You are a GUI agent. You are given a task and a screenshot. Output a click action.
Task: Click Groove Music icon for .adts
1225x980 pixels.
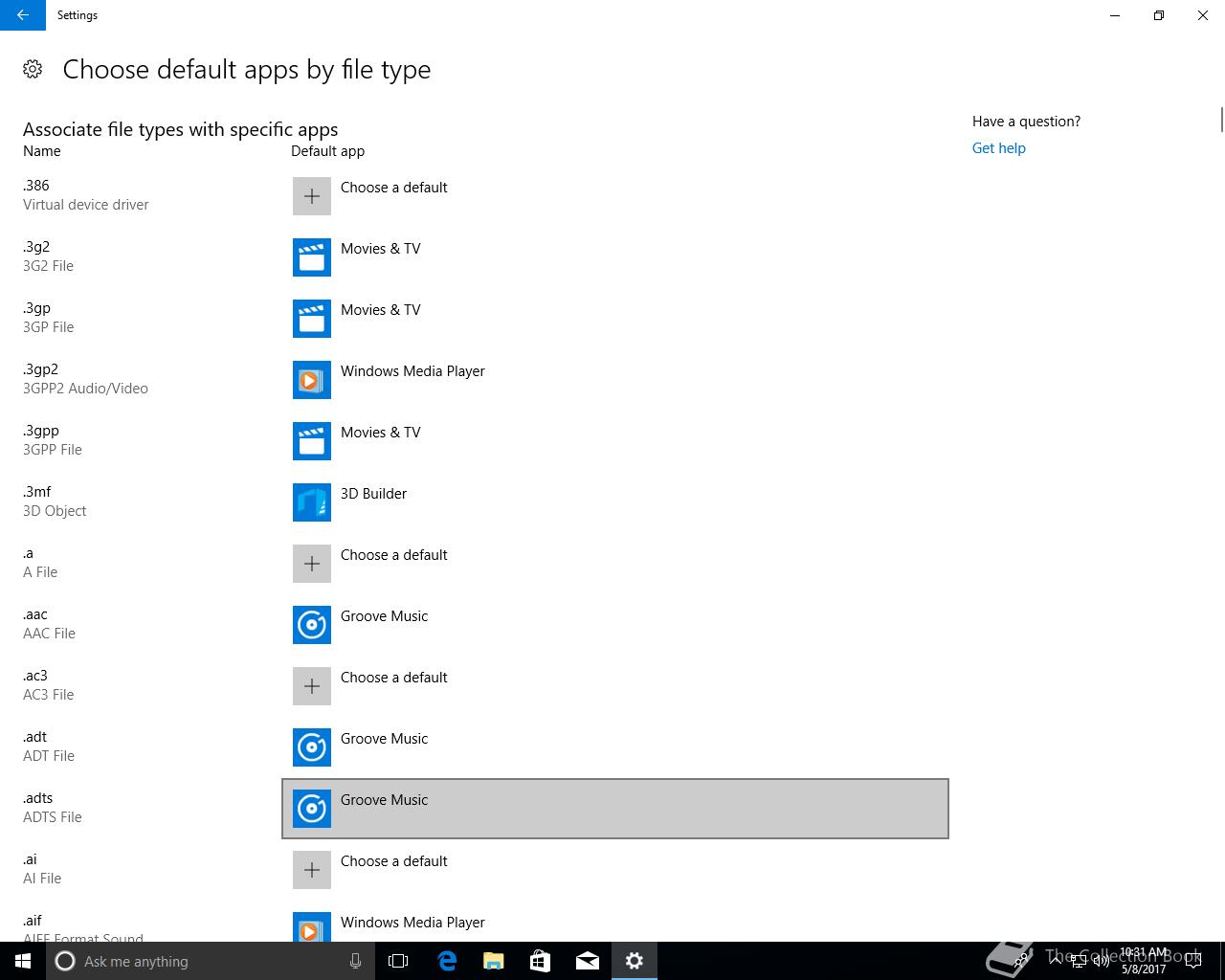312,809
